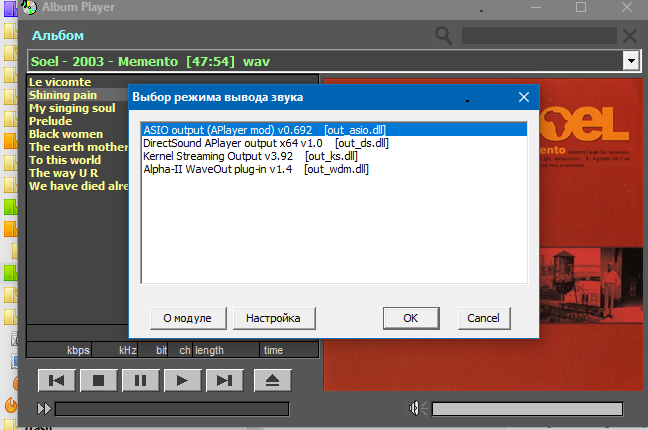
Task: Select ASIO output (APlayer mod) v0.692
Action: 334,130
